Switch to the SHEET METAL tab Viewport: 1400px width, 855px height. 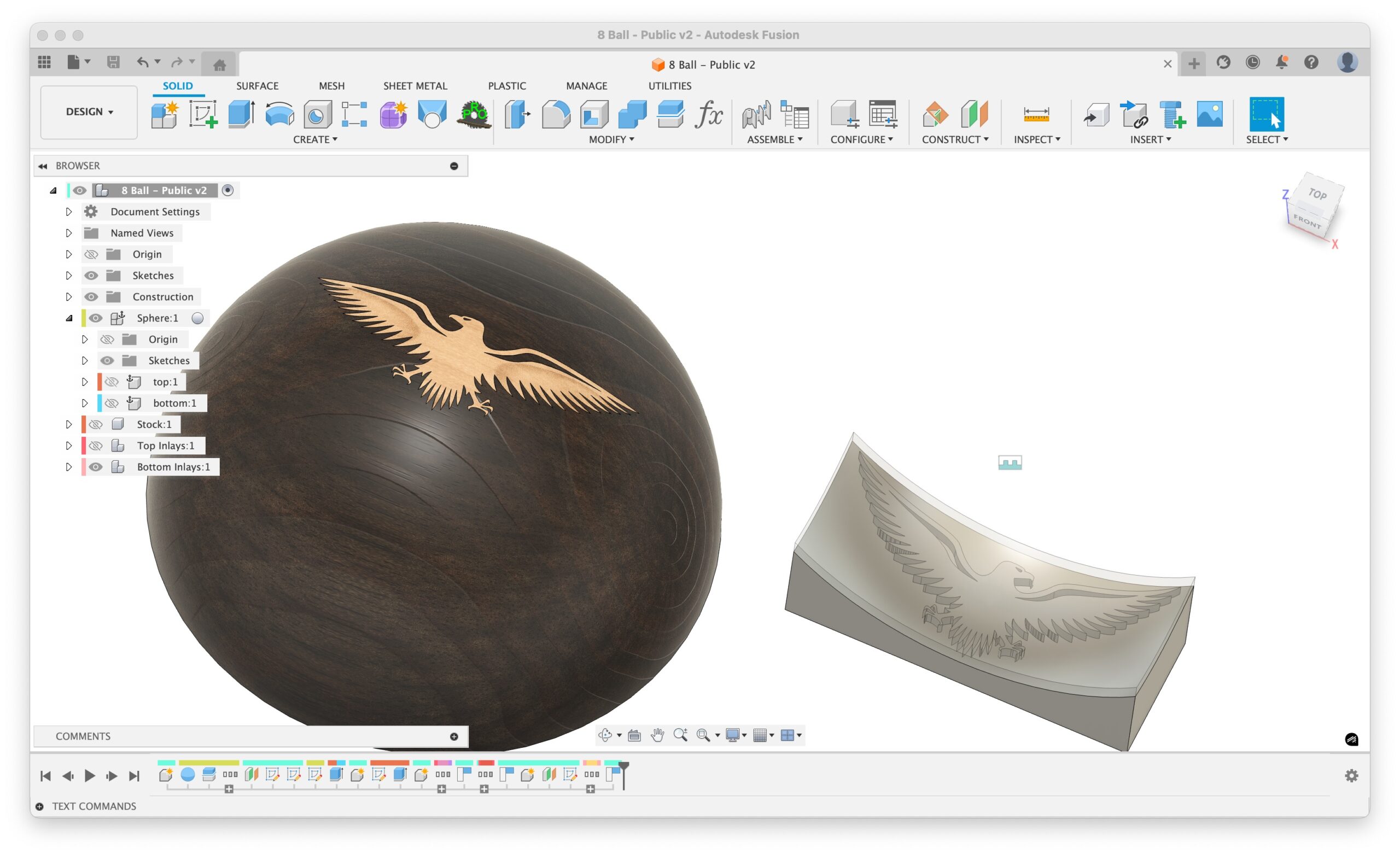pyautogui.click(x=415, y=86)
